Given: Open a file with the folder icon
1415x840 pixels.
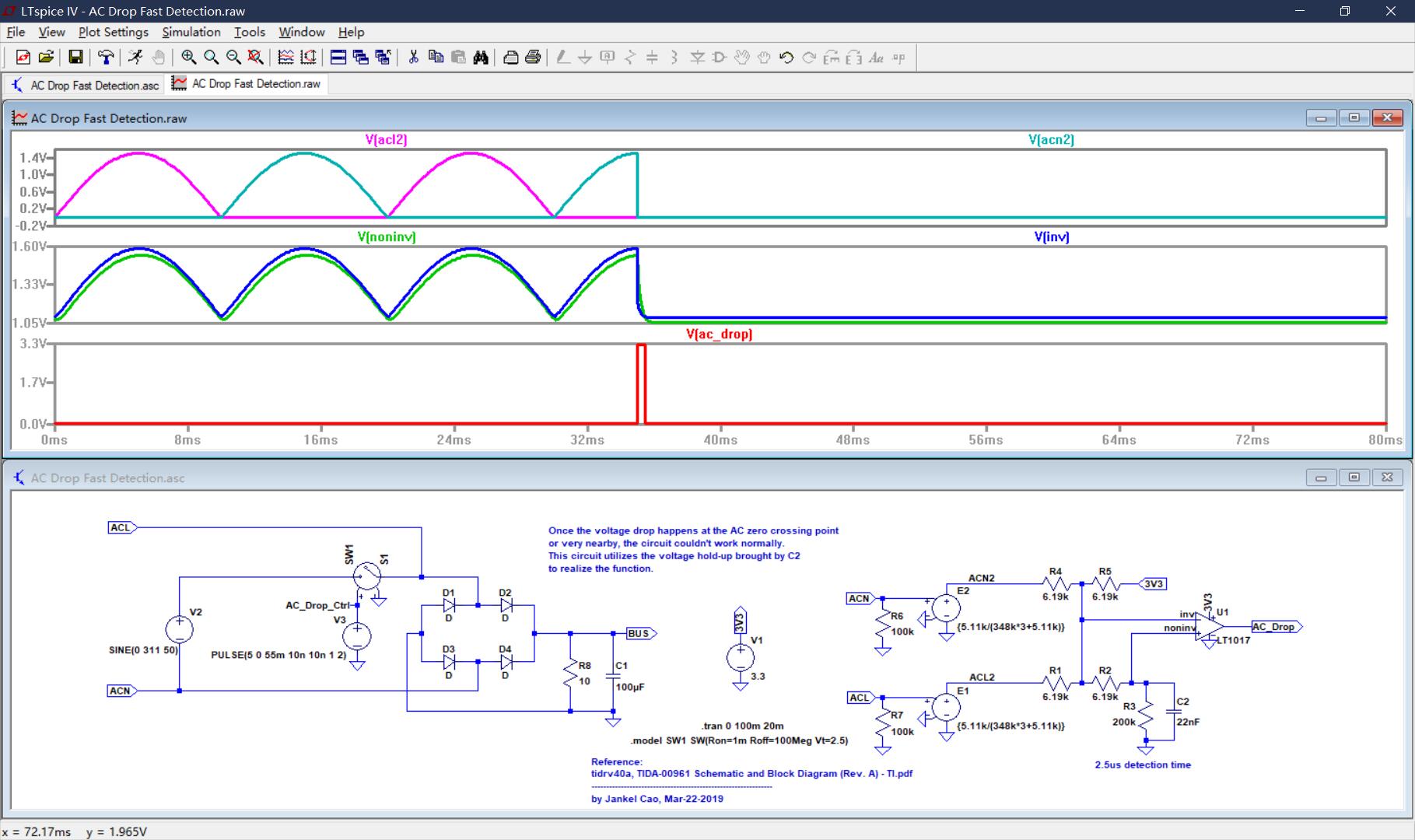Looking at the screenshot, I should [x=46, y=57].
